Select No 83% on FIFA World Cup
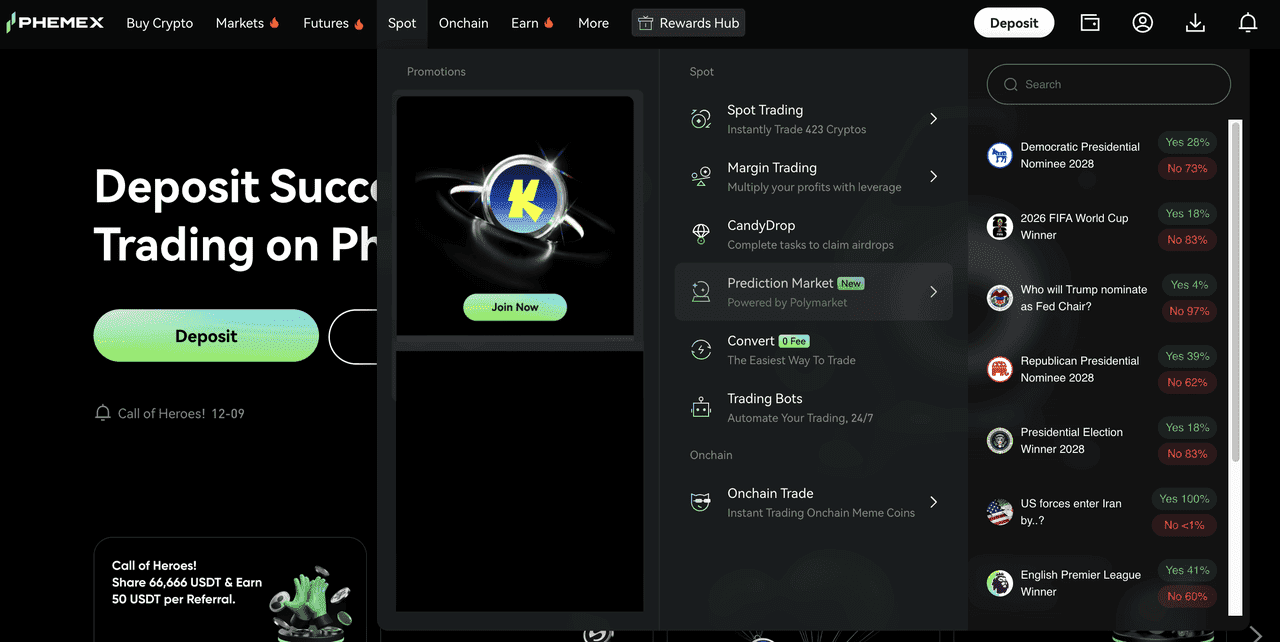 1187,240
